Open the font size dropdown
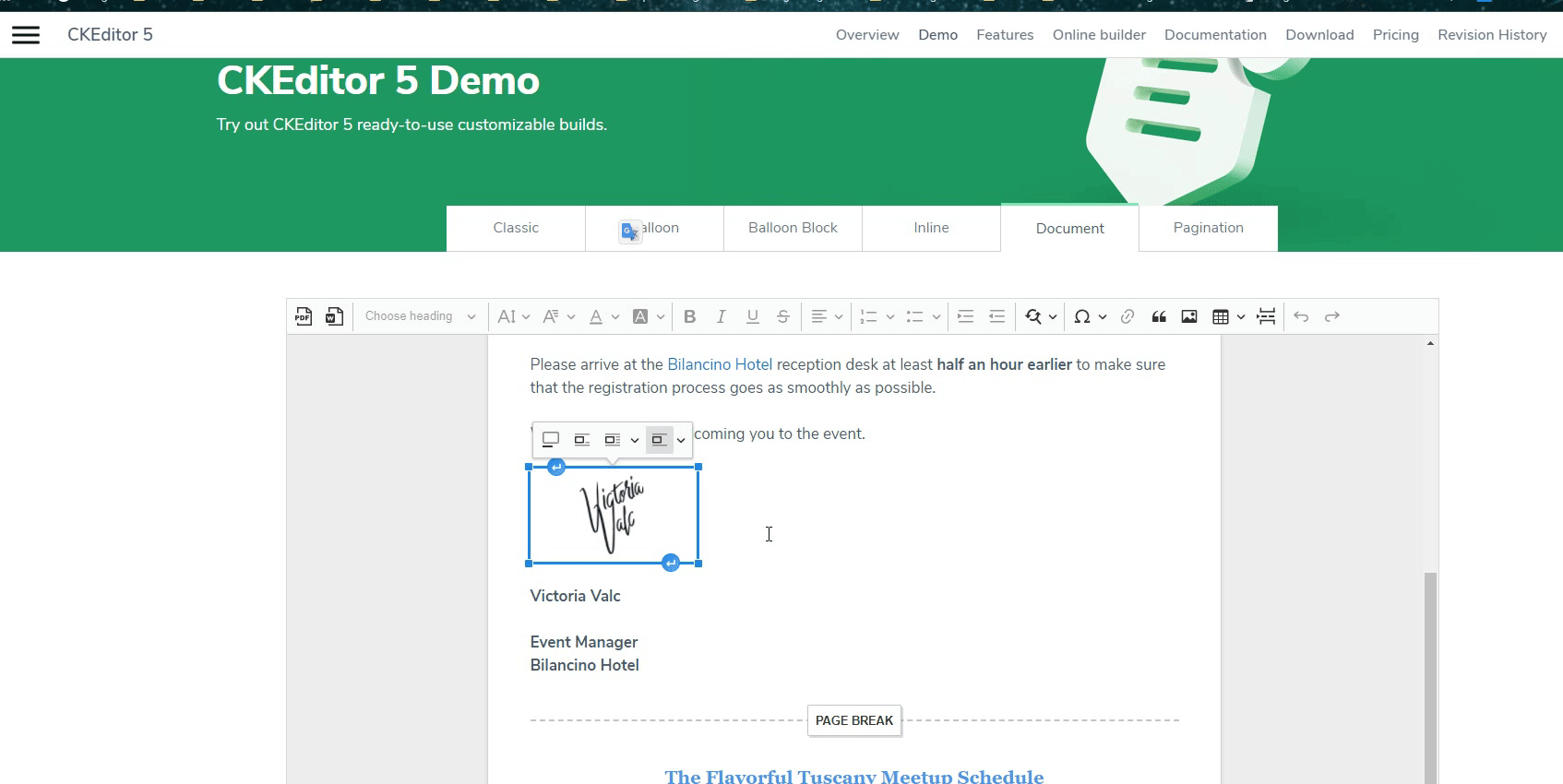 pyautogui.click(x=513, y=316)
